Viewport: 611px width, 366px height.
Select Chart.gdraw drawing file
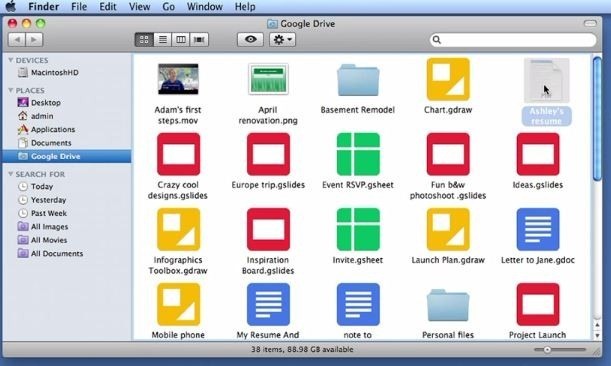click(x=448, y=79)
